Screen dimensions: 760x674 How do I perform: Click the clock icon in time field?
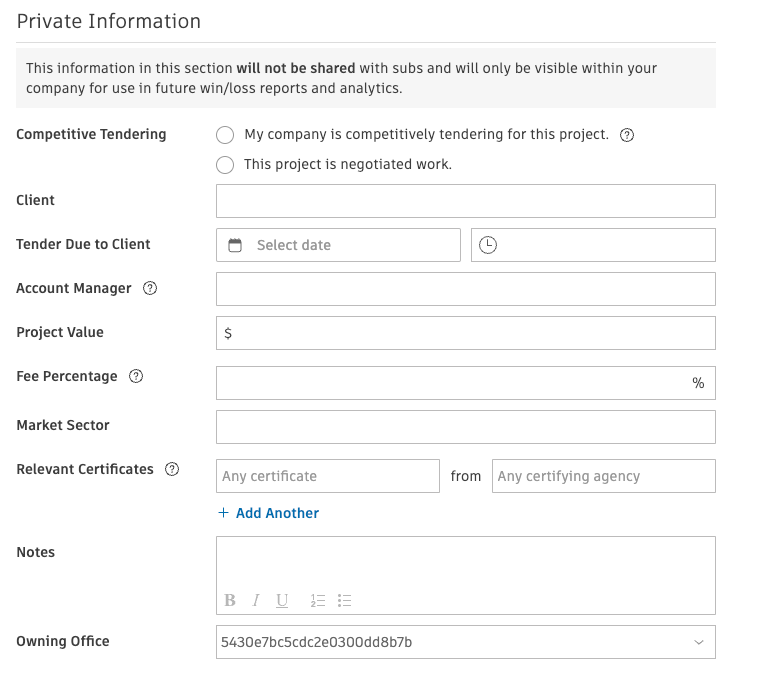coord(488,245)
